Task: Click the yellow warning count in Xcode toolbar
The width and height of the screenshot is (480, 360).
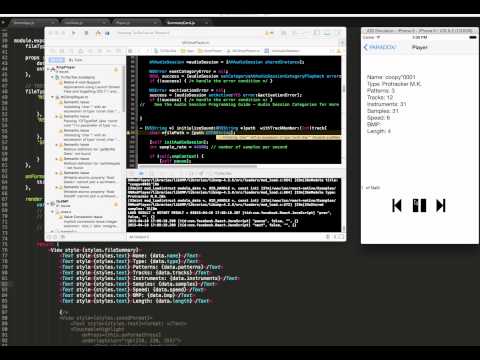Action: coord(269,33)
